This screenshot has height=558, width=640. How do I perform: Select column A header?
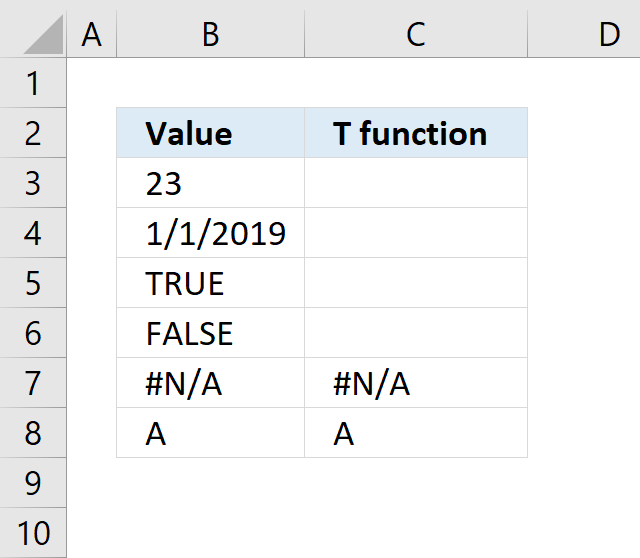click(x=91, y=33)
